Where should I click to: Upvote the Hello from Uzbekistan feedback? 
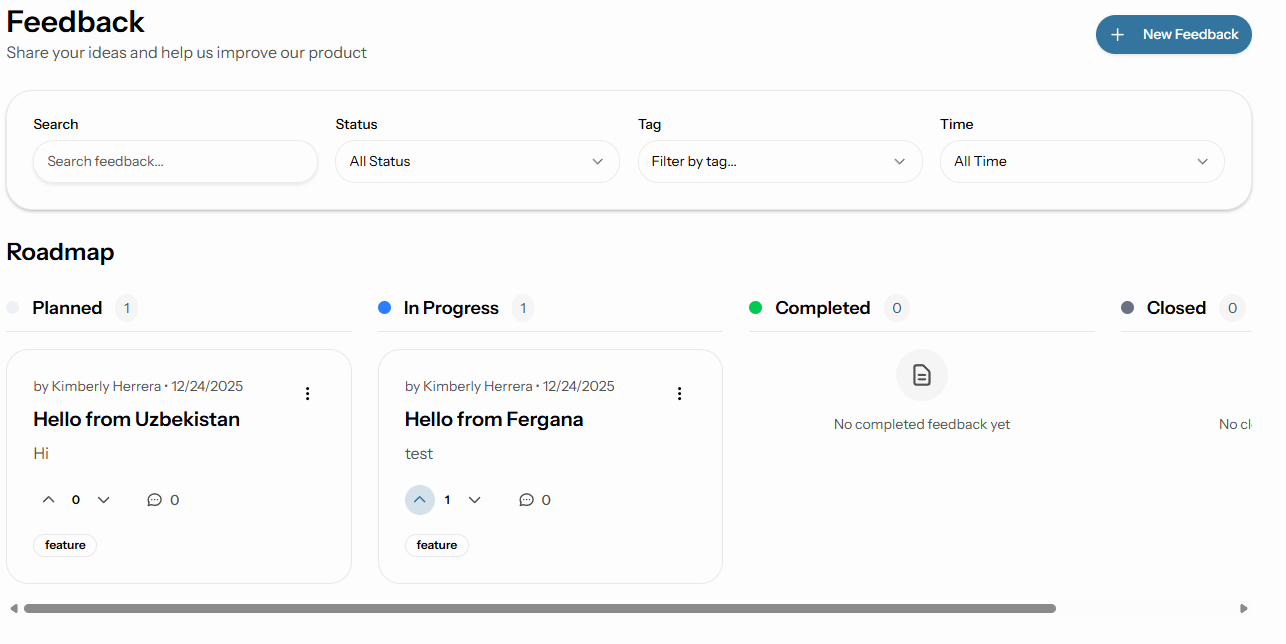point(48,499)
